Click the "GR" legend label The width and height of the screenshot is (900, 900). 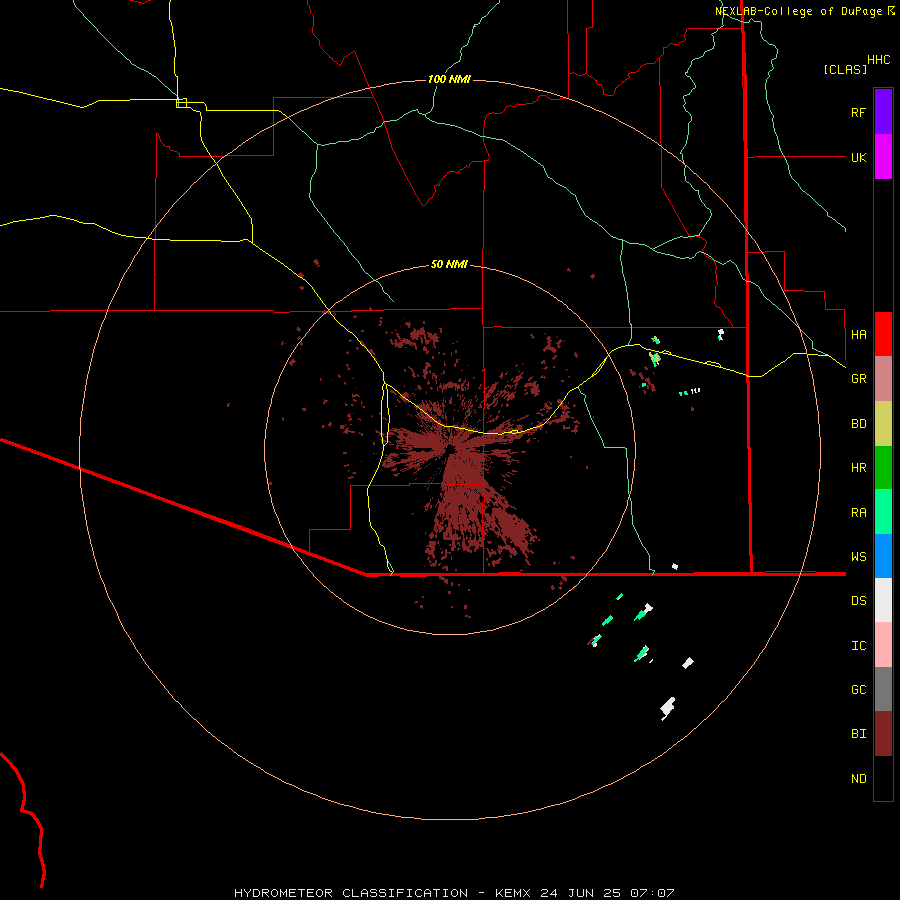click(858, 379)
